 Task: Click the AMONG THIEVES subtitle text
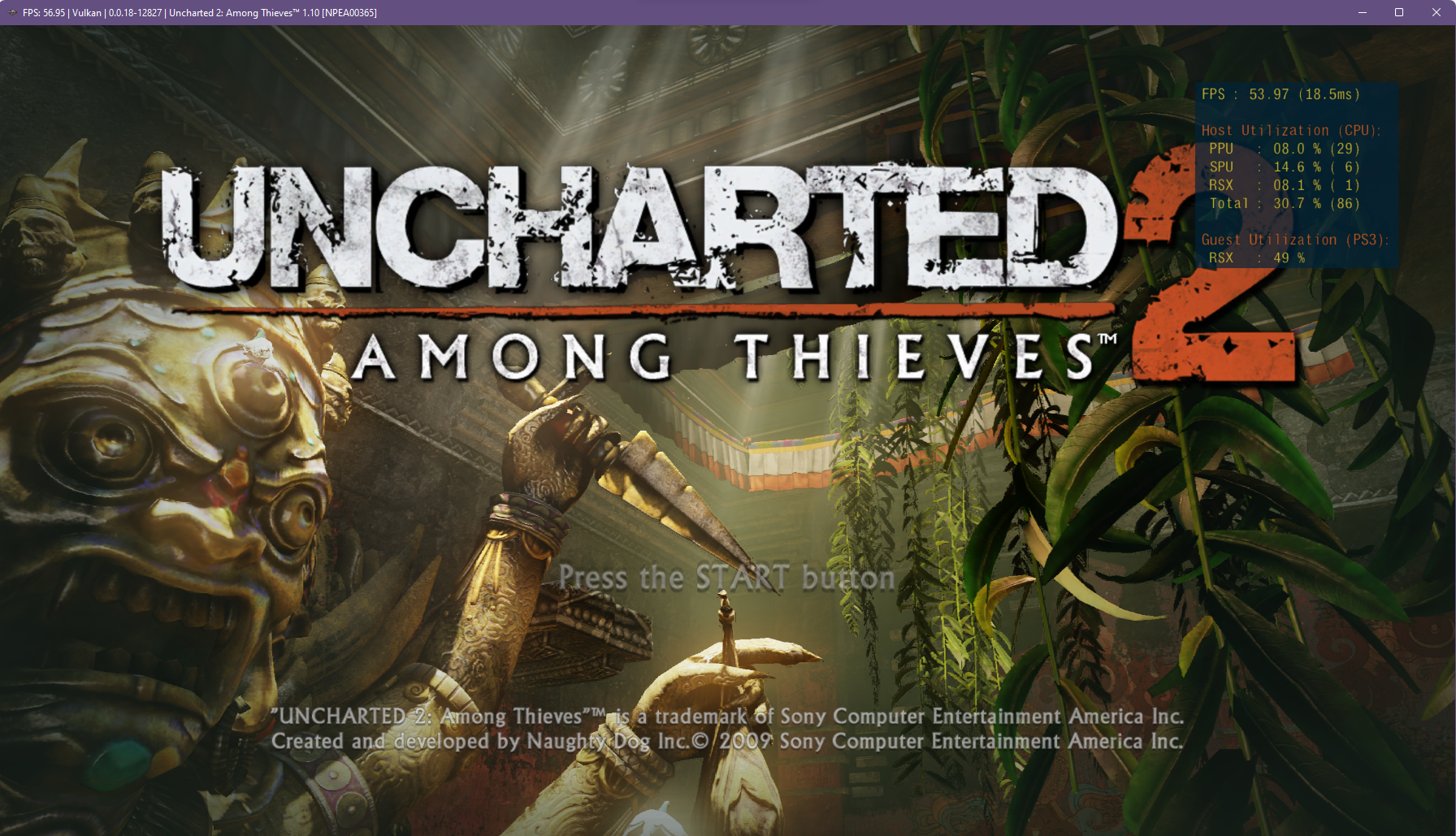(734, 356)
